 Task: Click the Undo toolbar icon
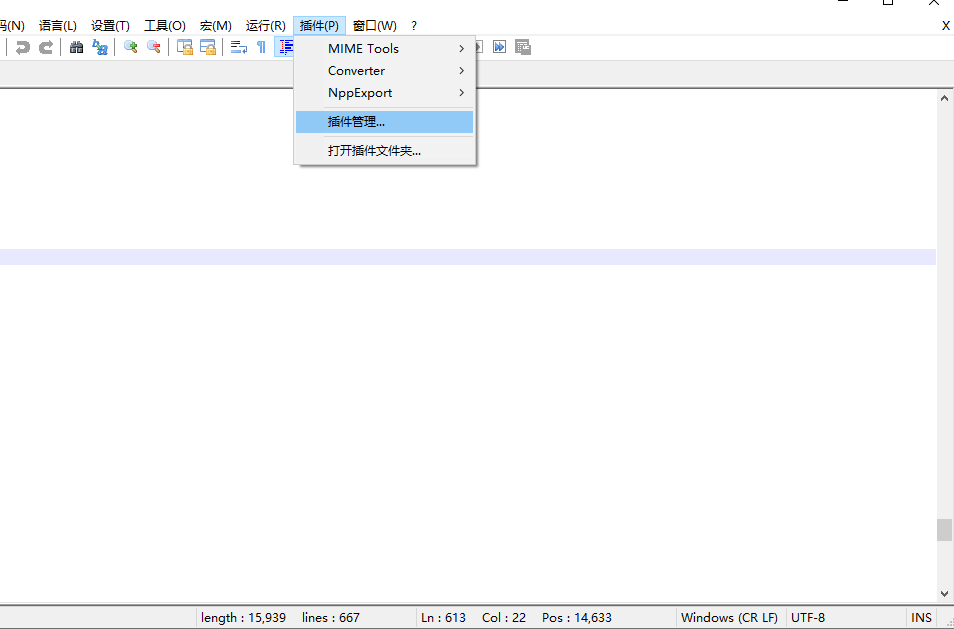click(x=23, y=47)
